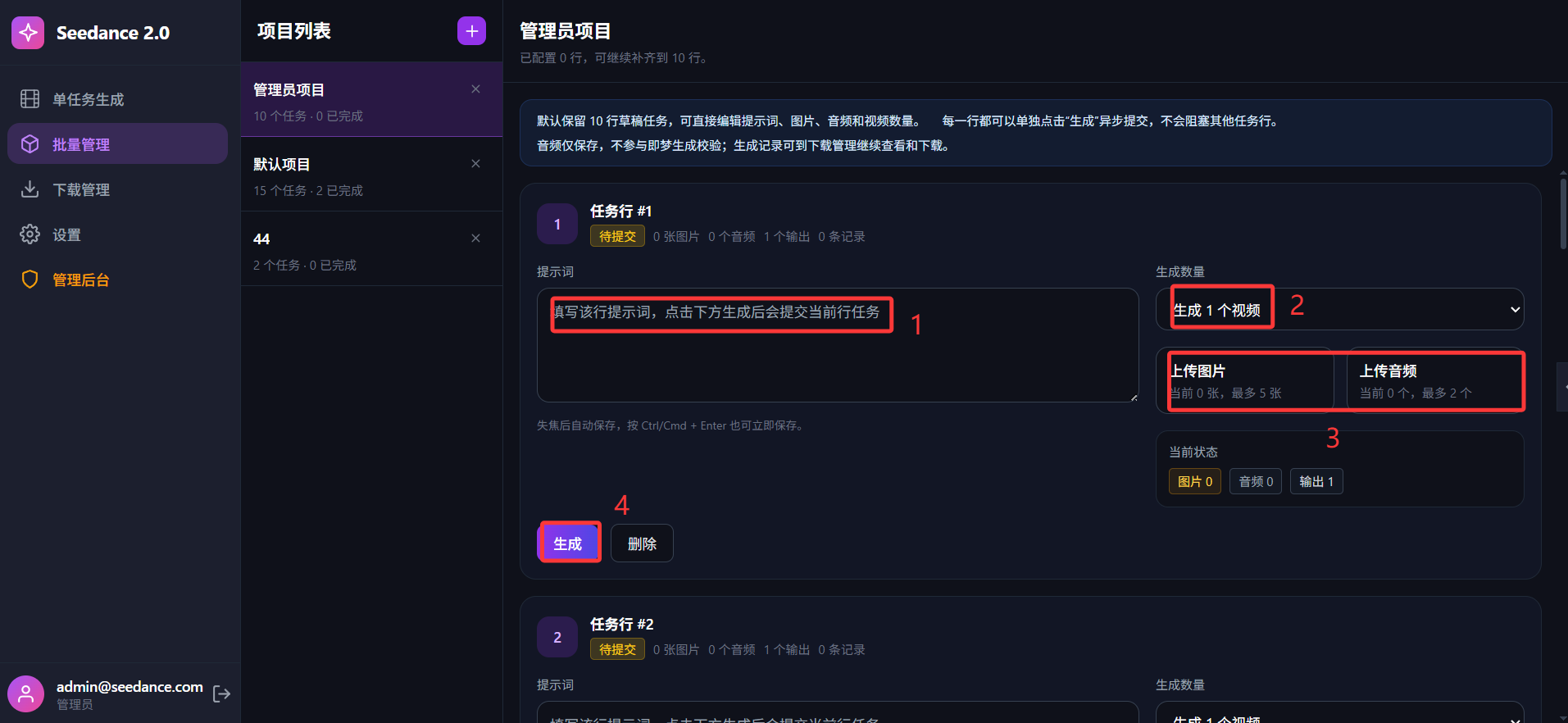Open 单任务生成 menu item
1568x723 pixels.
click(x=118, y=99)
